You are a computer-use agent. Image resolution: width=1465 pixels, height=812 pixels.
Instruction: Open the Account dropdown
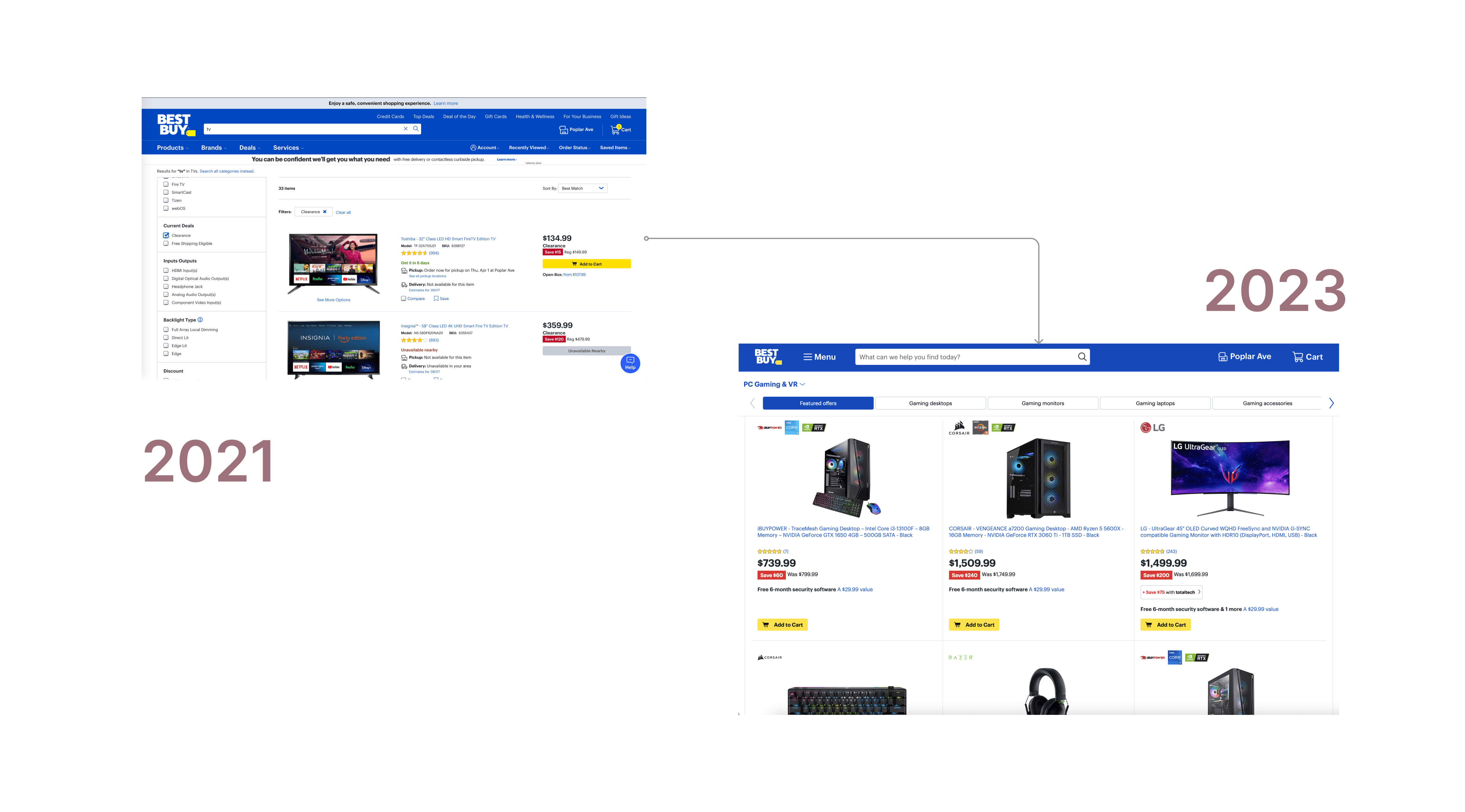pos(485,148)
